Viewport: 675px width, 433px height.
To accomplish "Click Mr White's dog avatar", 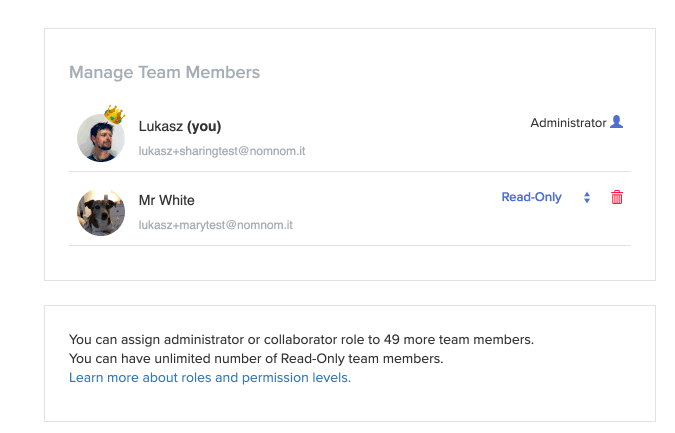I will [x=100, y=212].
